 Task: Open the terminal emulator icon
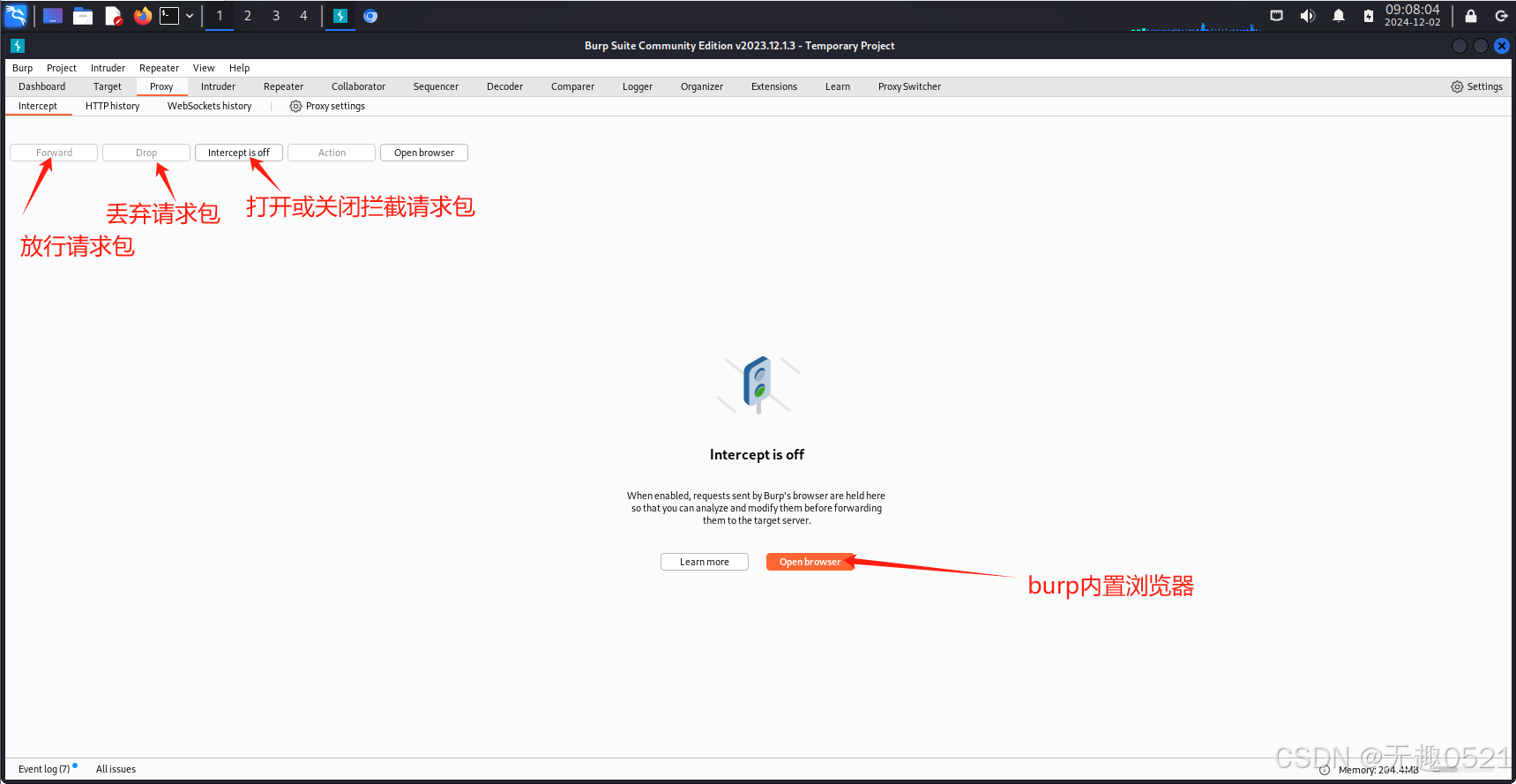[169, 16]
